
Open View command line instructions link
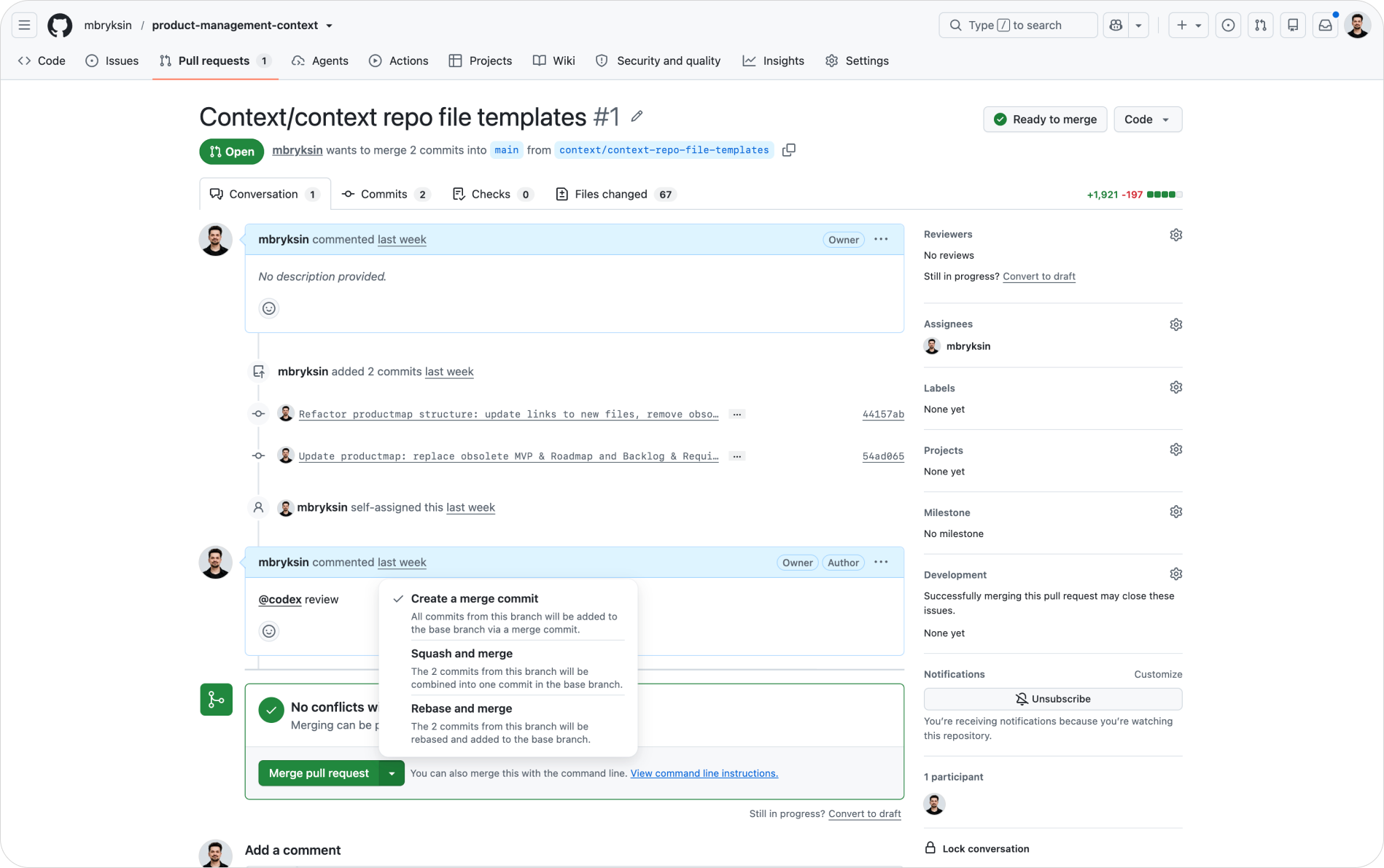(x=704, y=773)
